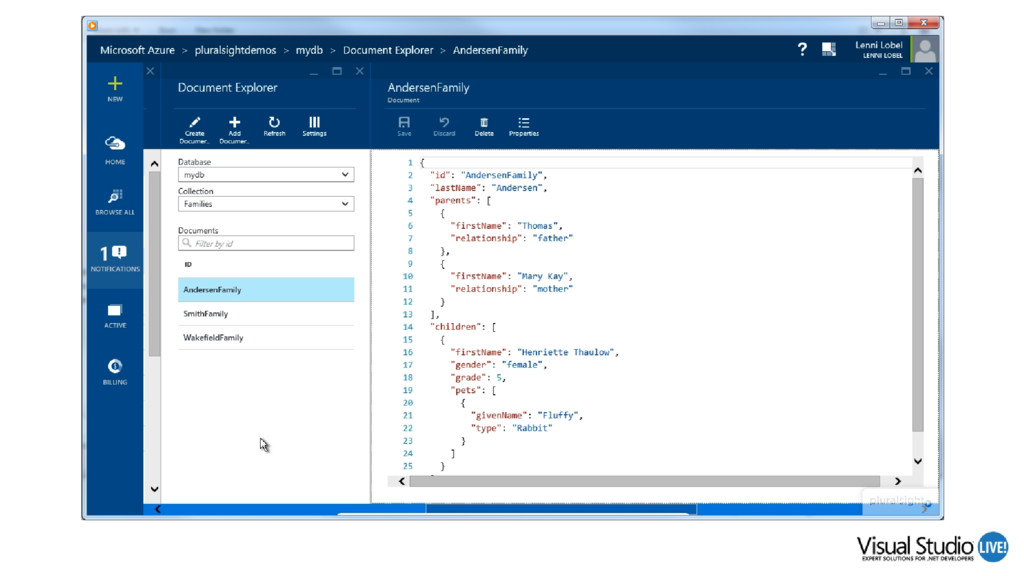Open the Collection dropdown showing Families

pyautogui.click(x=266, y=204)
